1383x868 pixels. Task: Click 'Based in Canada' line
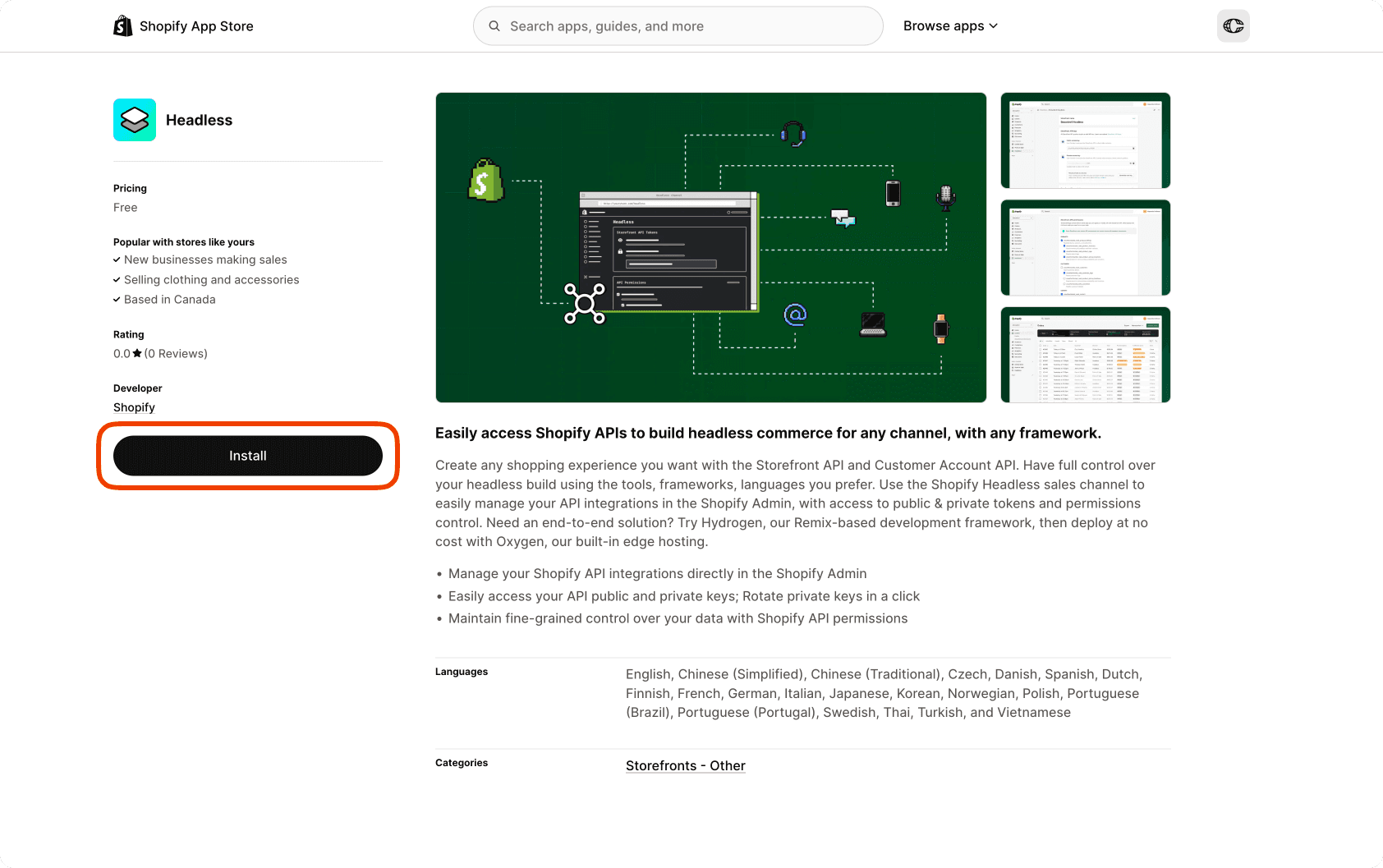click(x=170, y=300)
